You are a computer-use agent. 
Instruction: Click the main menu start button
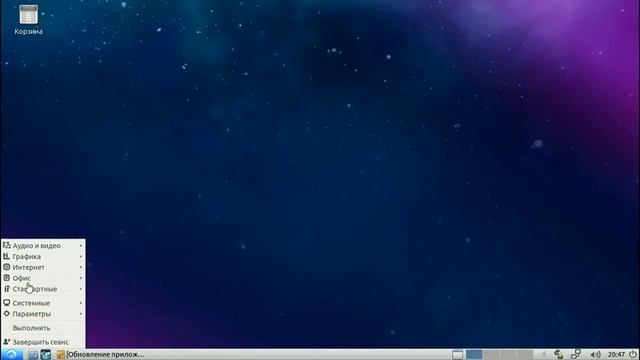[x=11, y=354]
